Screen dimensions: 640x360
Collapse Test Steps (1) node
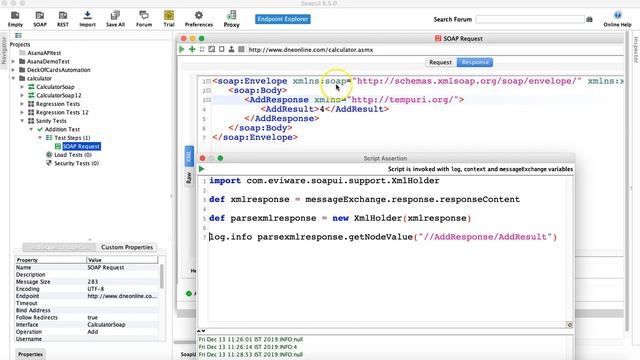[x=40, y=138]
